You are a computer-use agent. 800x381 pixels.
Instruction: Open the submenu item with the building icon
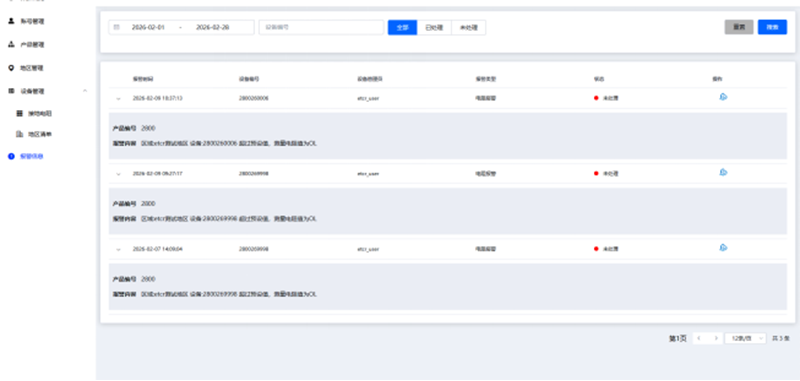click(34, 134)
